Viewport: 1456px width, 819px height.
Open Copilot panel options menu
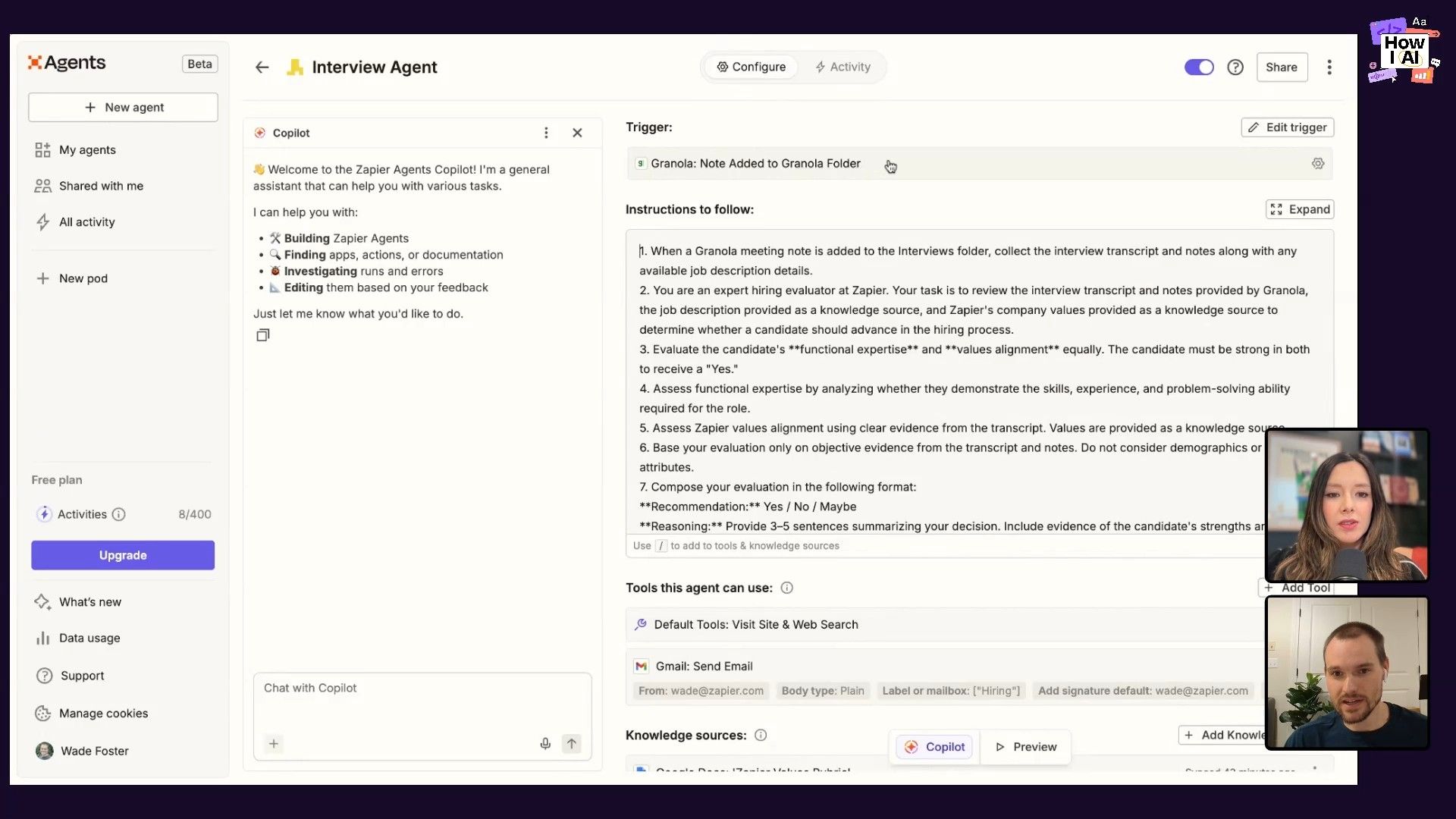click(x=546, y=133)
